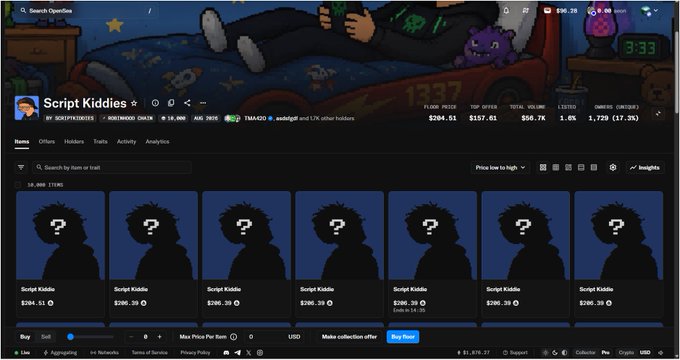Open the Discord icon link

(226, 353)
